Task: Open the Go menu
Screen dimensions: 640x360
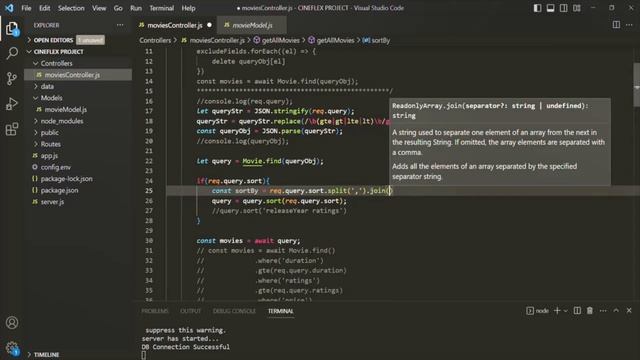Action: pos(118,8)
